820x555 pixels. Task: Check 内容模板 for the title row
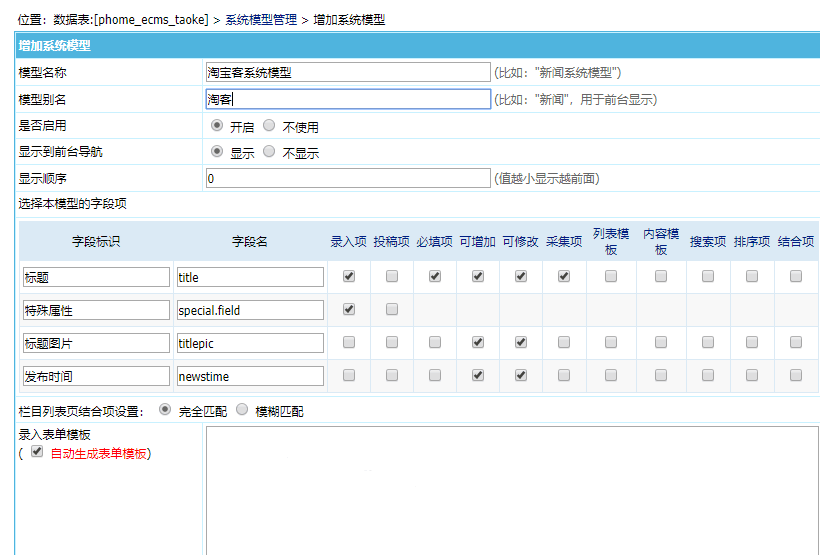(661, 276)
